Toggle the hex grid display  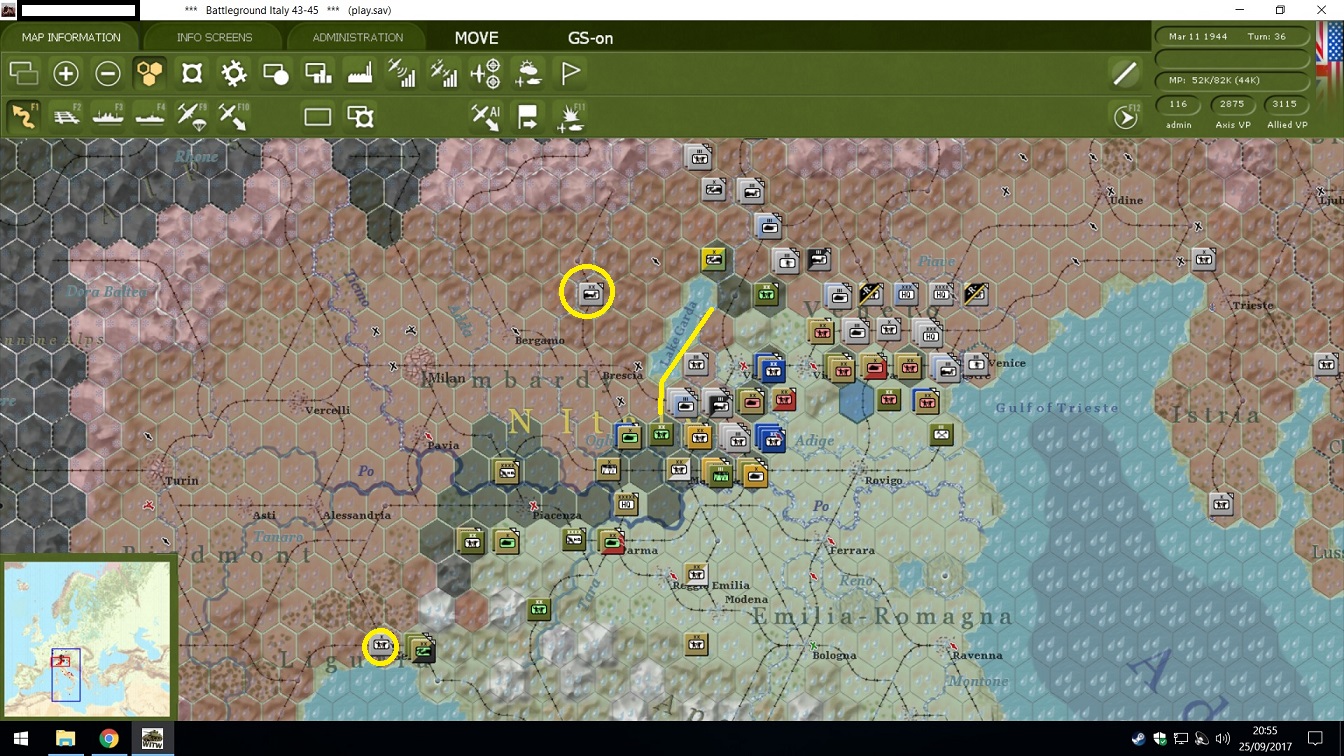[150, 74]
